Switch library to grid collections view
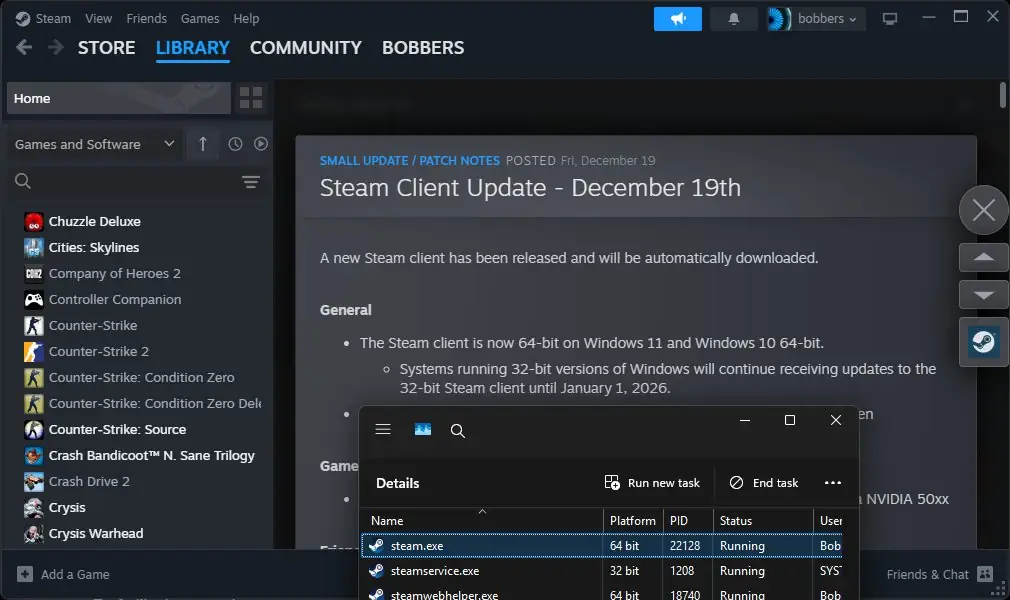1010x600 pixels. [x=251, y=98]
